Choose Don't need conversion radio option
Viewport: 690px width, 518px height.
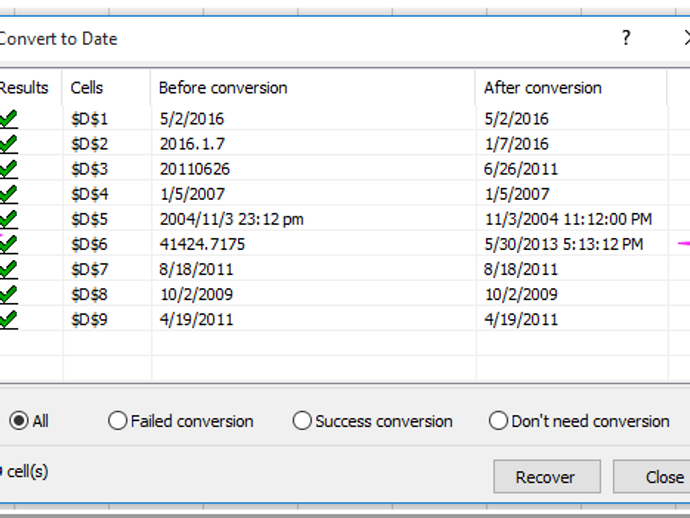(498, 421)
